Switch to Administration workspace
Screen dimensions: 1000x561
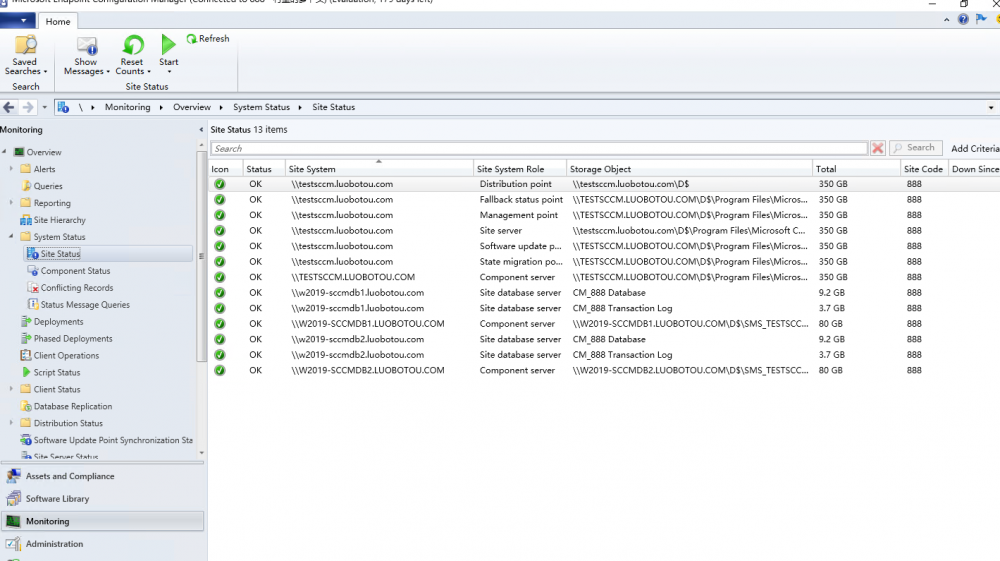tap(102, 544)
